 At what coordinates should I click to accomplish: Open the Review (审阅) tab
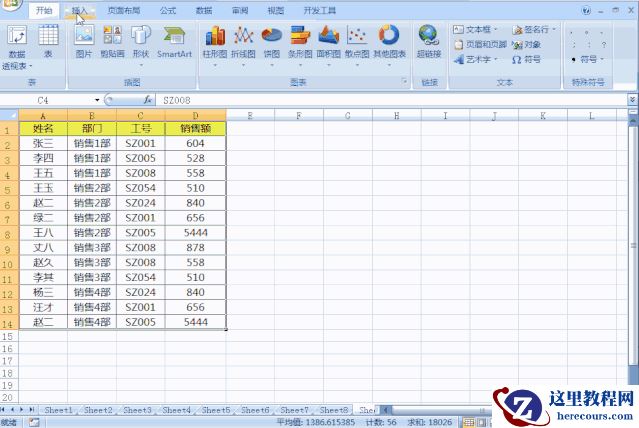pos(240,11)
